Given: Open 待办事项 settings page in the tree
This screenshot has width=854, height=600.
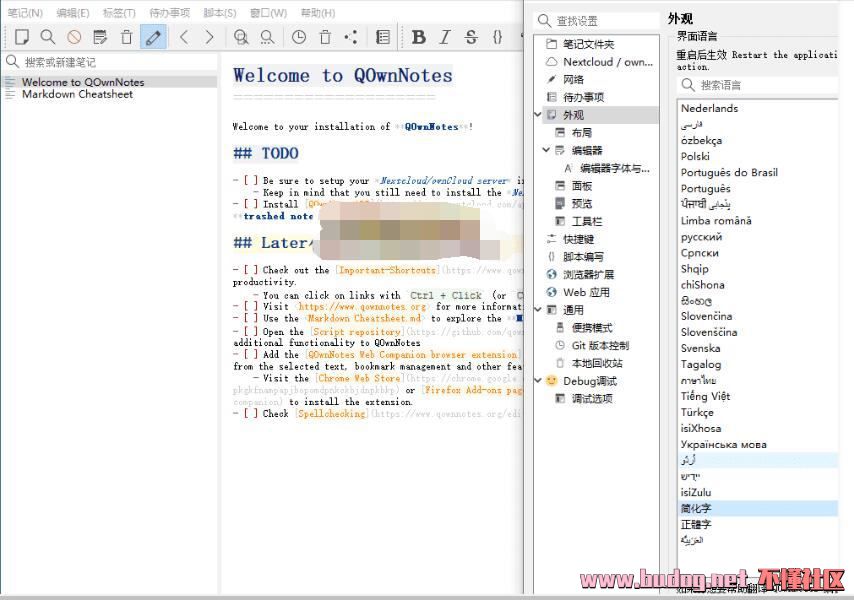Looking at the screenshot, I should pos(583,97).
